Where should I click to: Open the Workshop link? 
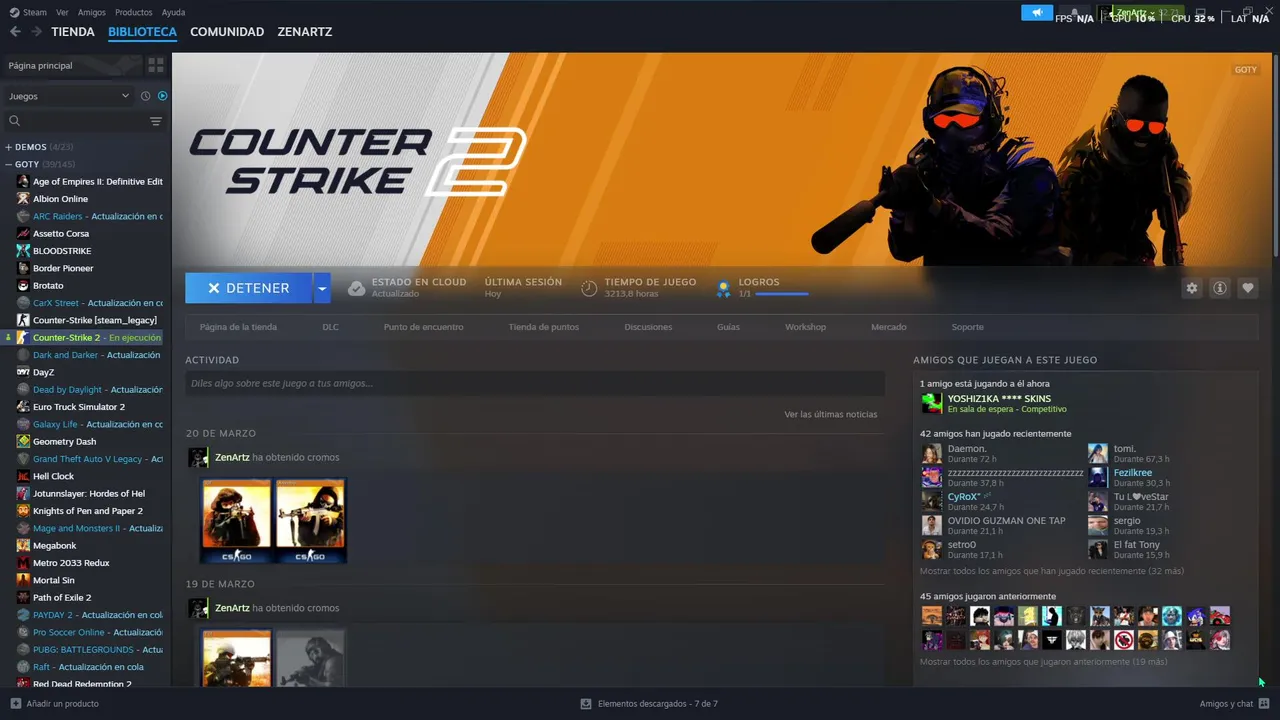tap(805, 327)
